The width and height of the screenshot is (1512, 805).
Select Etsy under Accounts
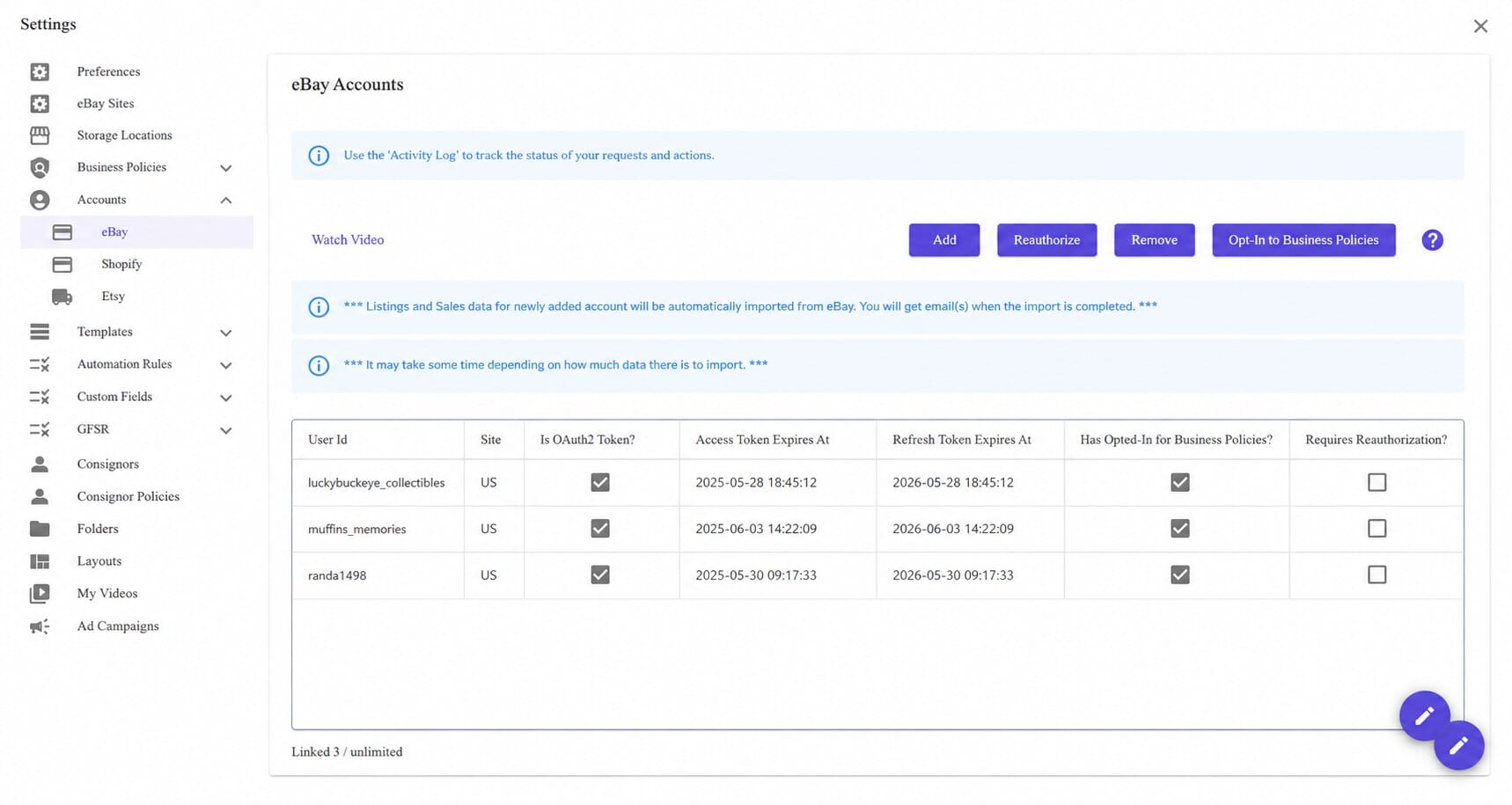[x=113, y=296]
